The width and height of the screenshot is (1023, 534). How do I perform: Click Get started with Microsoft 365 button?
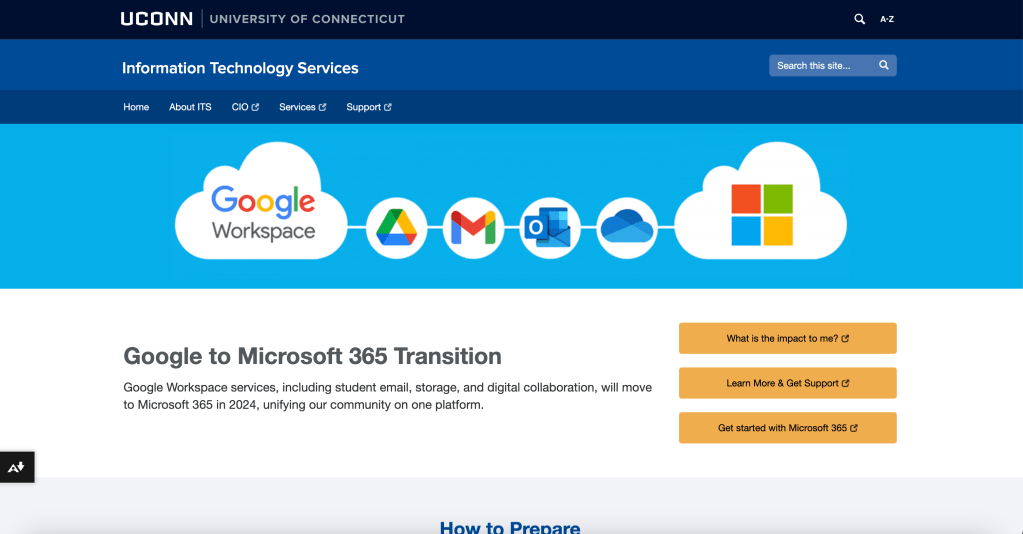[x=787, y=428]
